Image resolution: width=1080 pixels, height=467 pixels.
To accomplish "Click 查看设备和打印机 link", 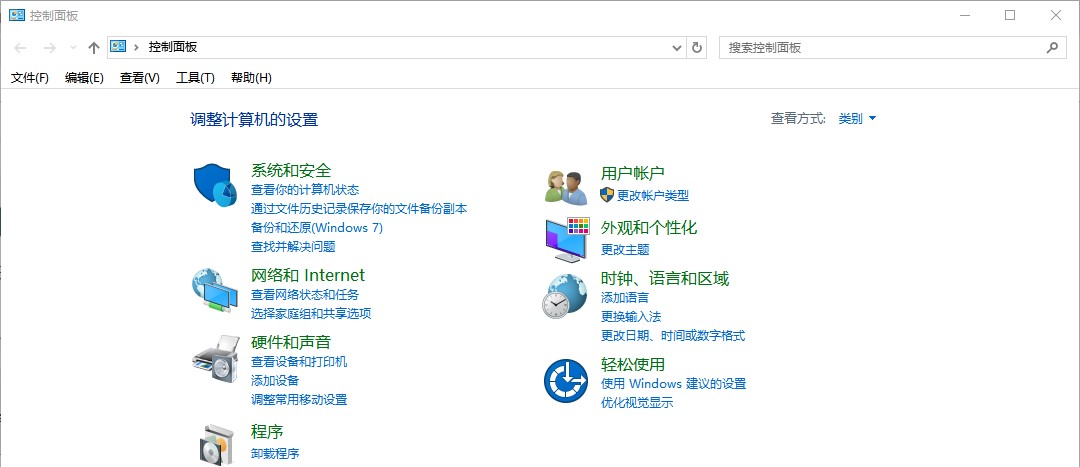I will [x=299, y=362].
